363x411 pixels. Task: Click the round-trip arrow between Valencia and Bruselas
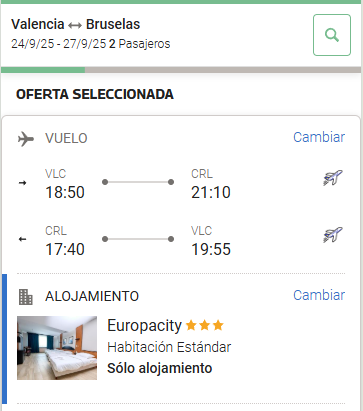pyautogui.click(x=75, y=25)
